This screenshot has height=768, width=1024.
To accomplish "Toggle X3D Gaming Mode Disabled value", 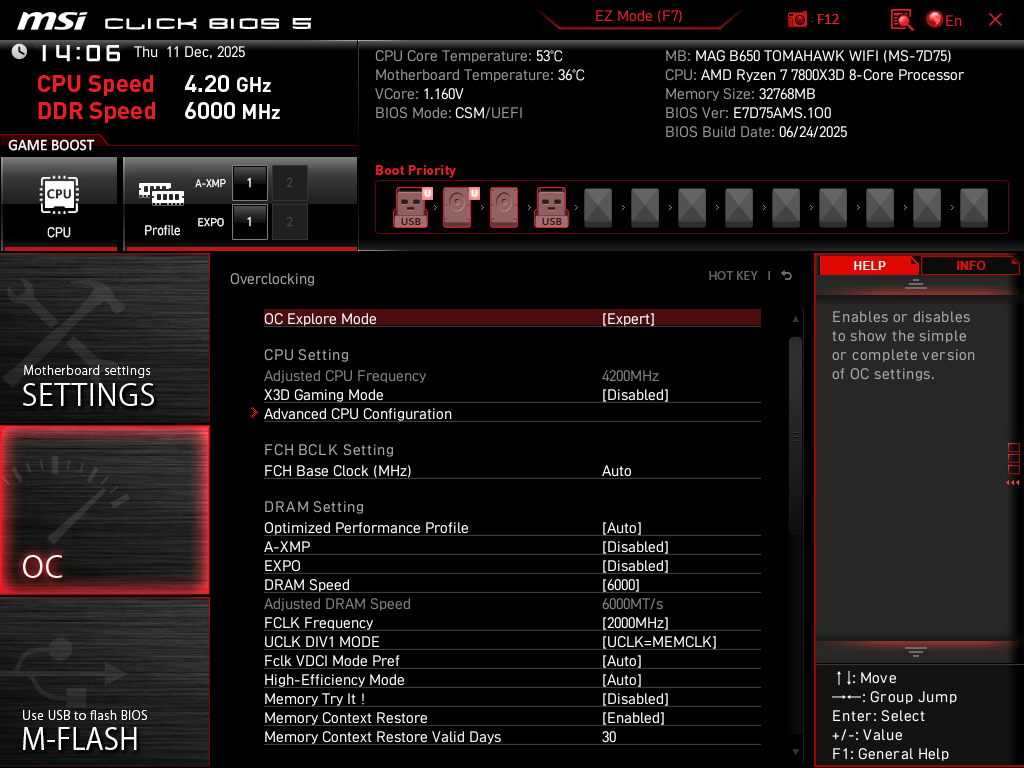I will tap(635, 395).
